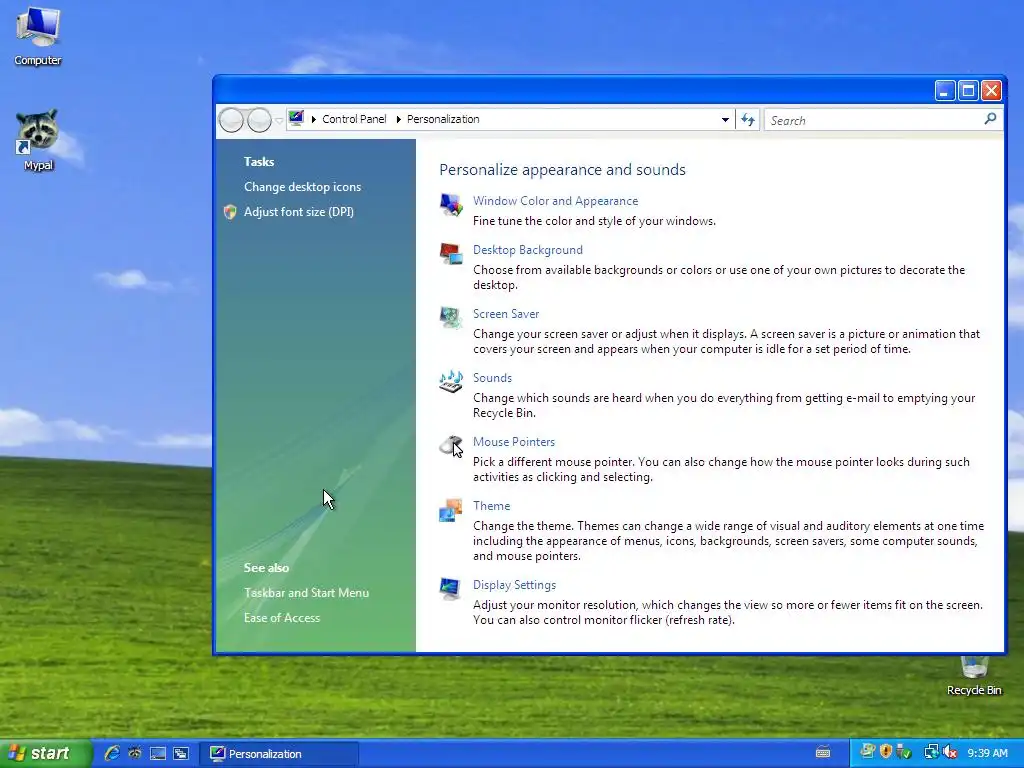The width and height of the screenshot is (1024, 768).
Task: Launch Mypal from Quick Launch
Action: tap(135, 753)
